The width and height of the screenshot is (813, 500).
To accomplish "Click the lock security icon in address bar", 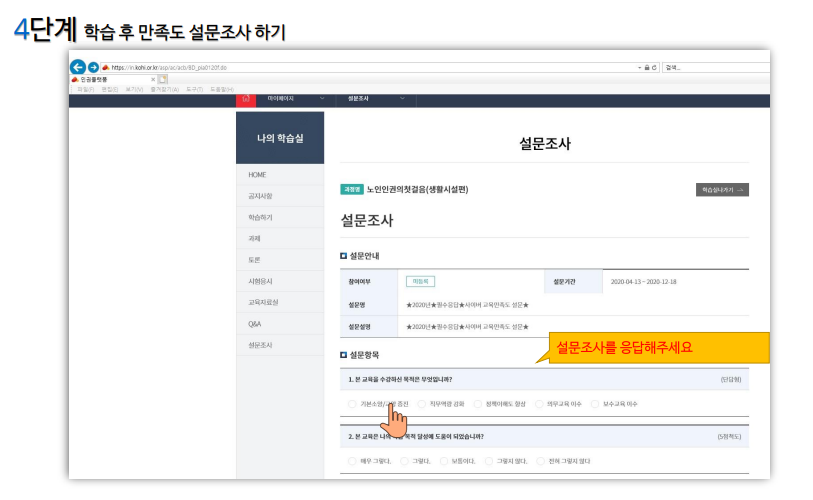I will pos(647,67).
